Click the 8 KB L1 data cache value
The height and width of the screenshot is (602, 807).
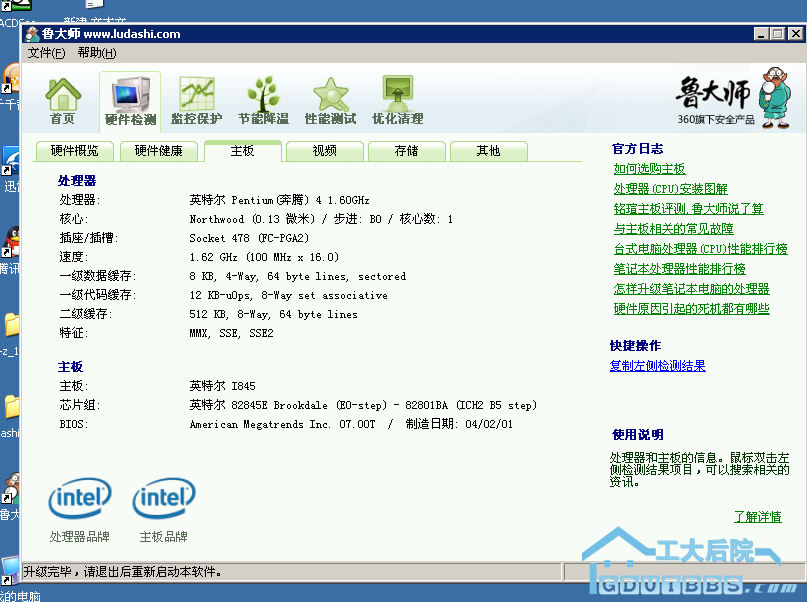pyautogui.click(x=297, y=276)
